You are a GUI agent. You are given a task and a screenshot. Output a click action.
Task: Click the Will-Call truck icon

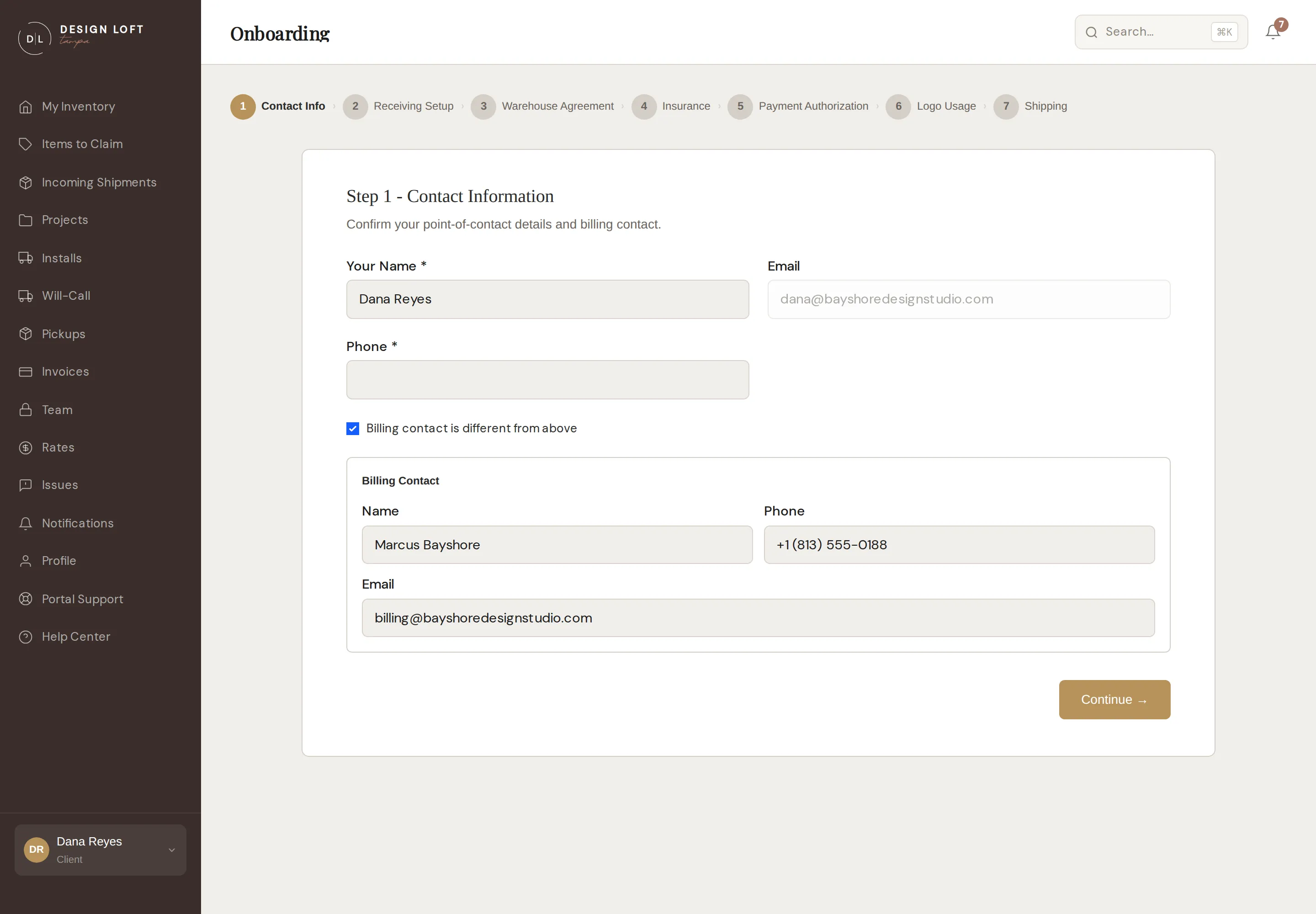(x=25, y=296)
